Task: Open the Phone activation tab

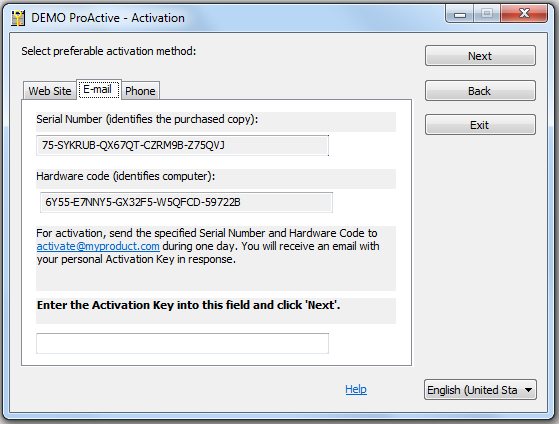Action: [140, 91]
